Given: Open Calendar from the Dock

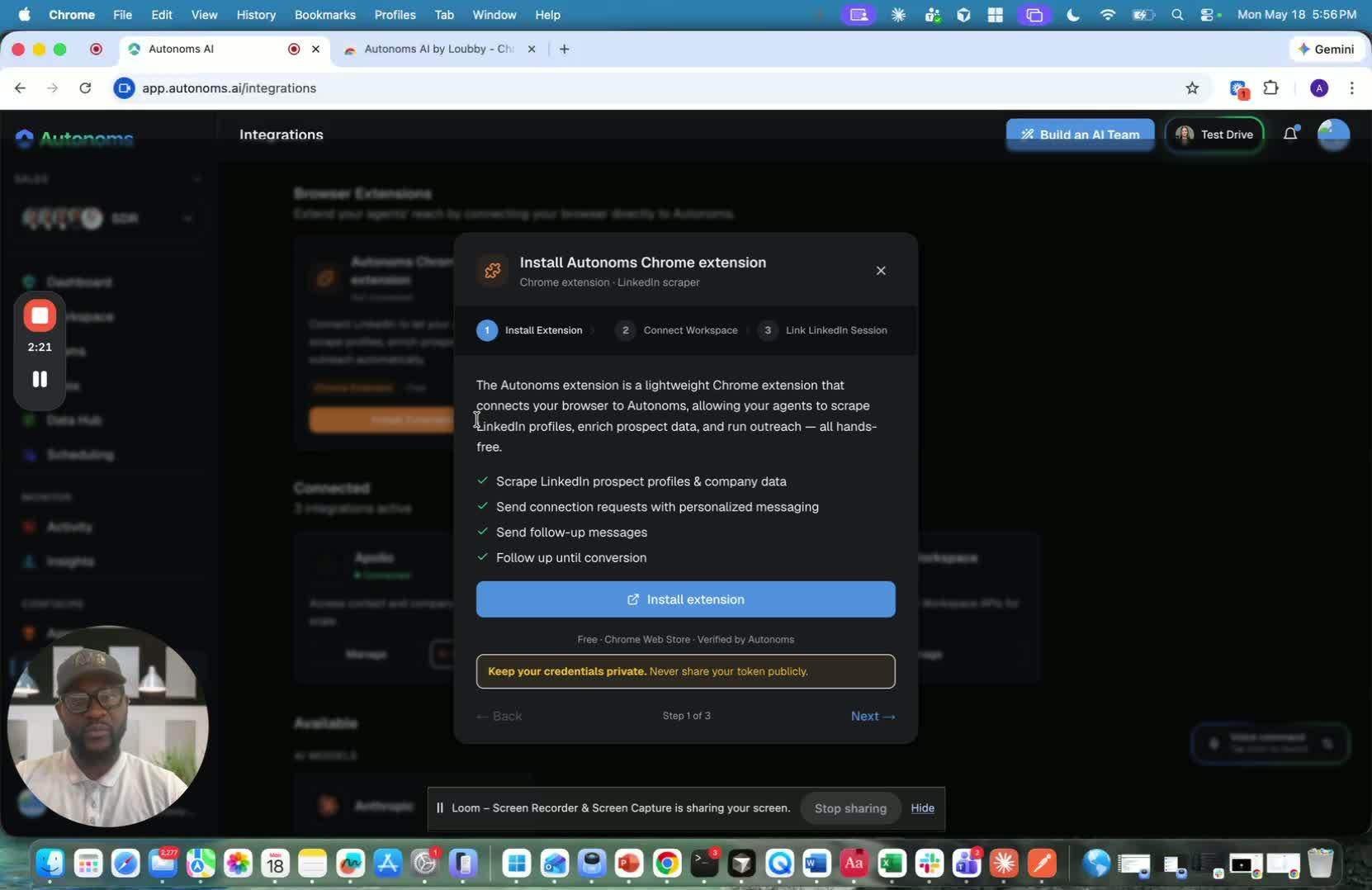Looking at the screenshot, I should coord(275,864).
